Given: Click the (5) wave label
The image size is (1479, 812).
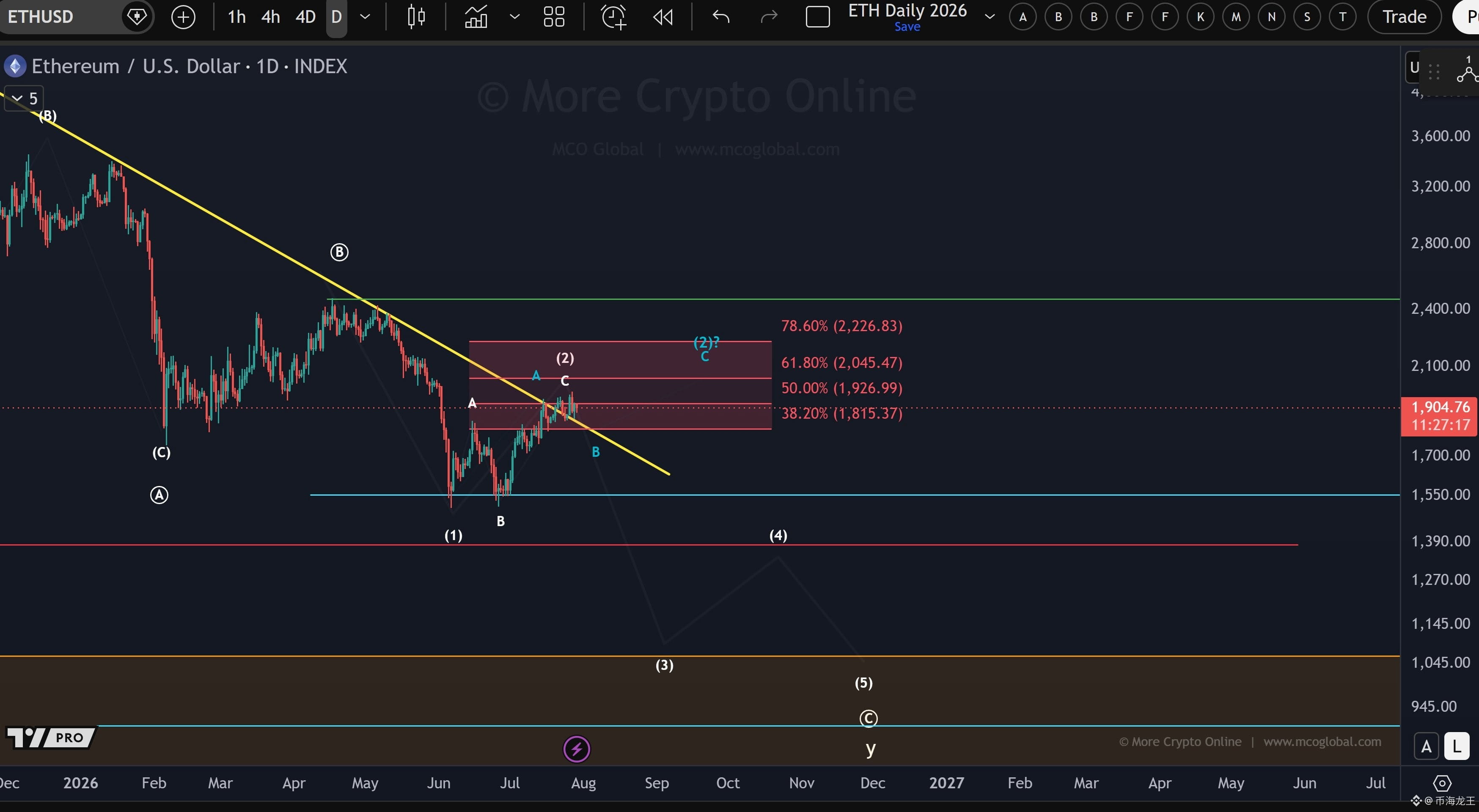Looking at the screenshot, I should [x=863, y=683].
